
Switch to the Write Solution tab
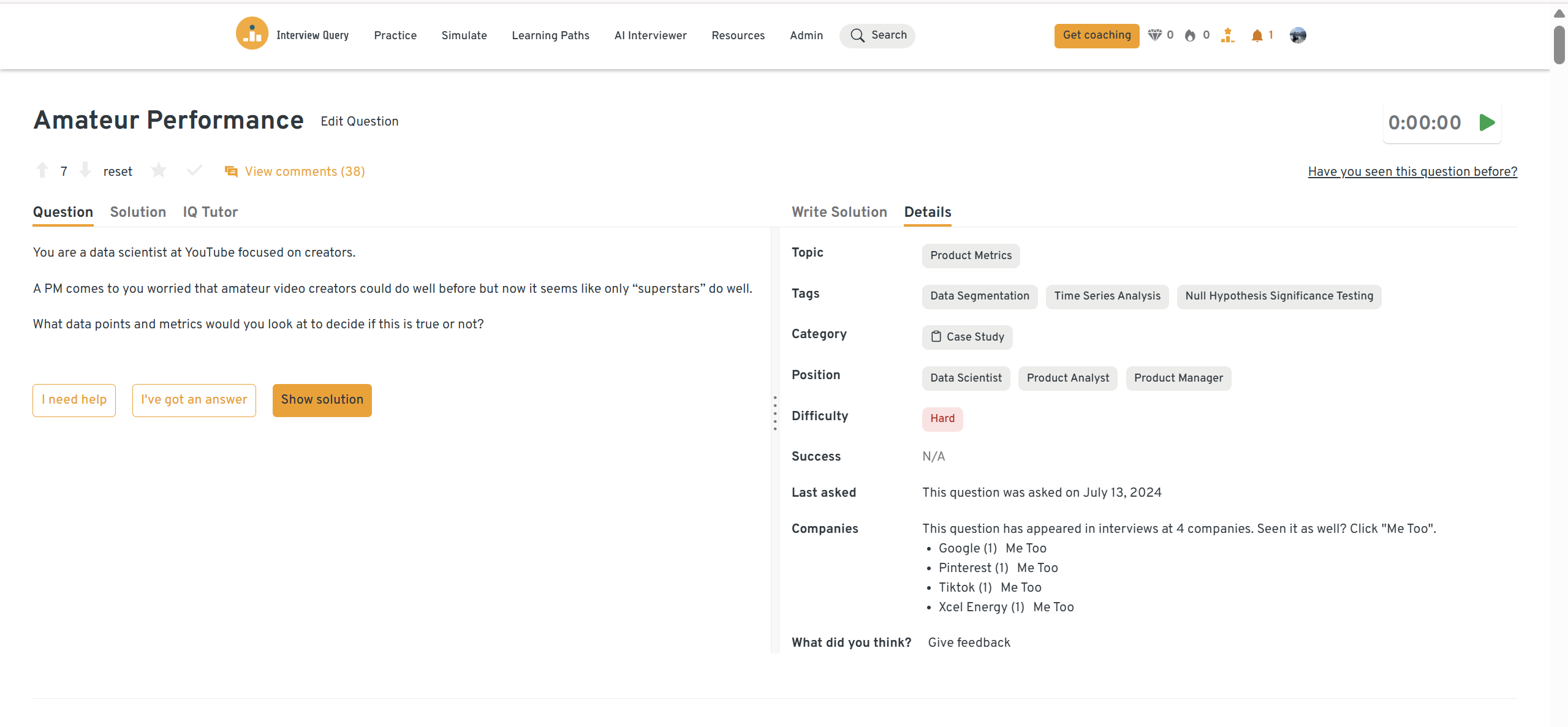point(839,212)
